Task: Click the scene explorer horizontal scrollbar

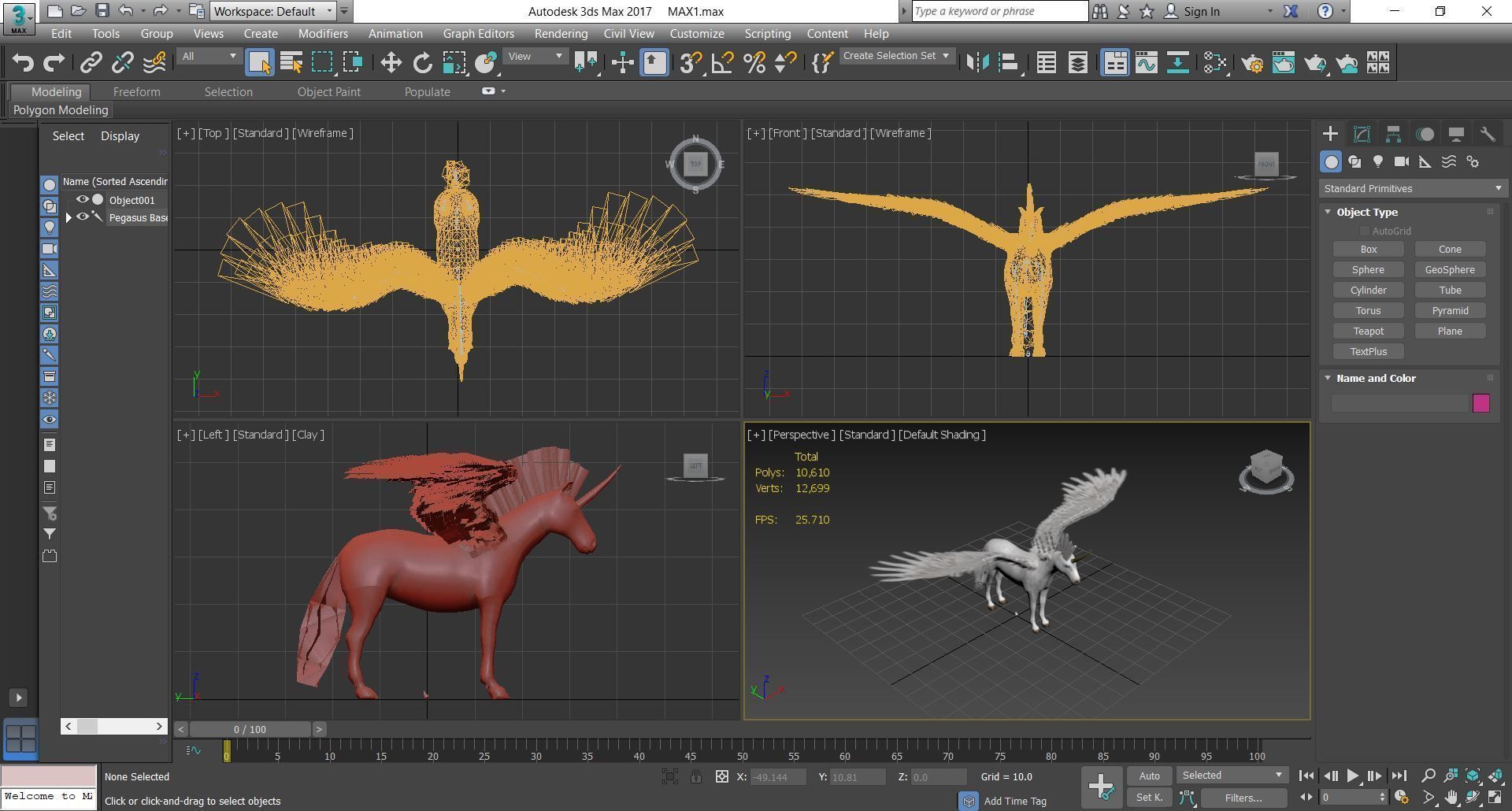Action: [x=115, y=726]
